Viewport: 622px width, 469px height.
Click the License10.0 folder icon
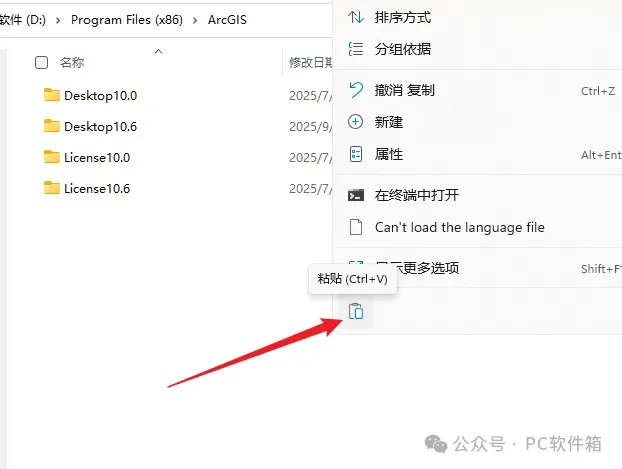click(52, 157)
